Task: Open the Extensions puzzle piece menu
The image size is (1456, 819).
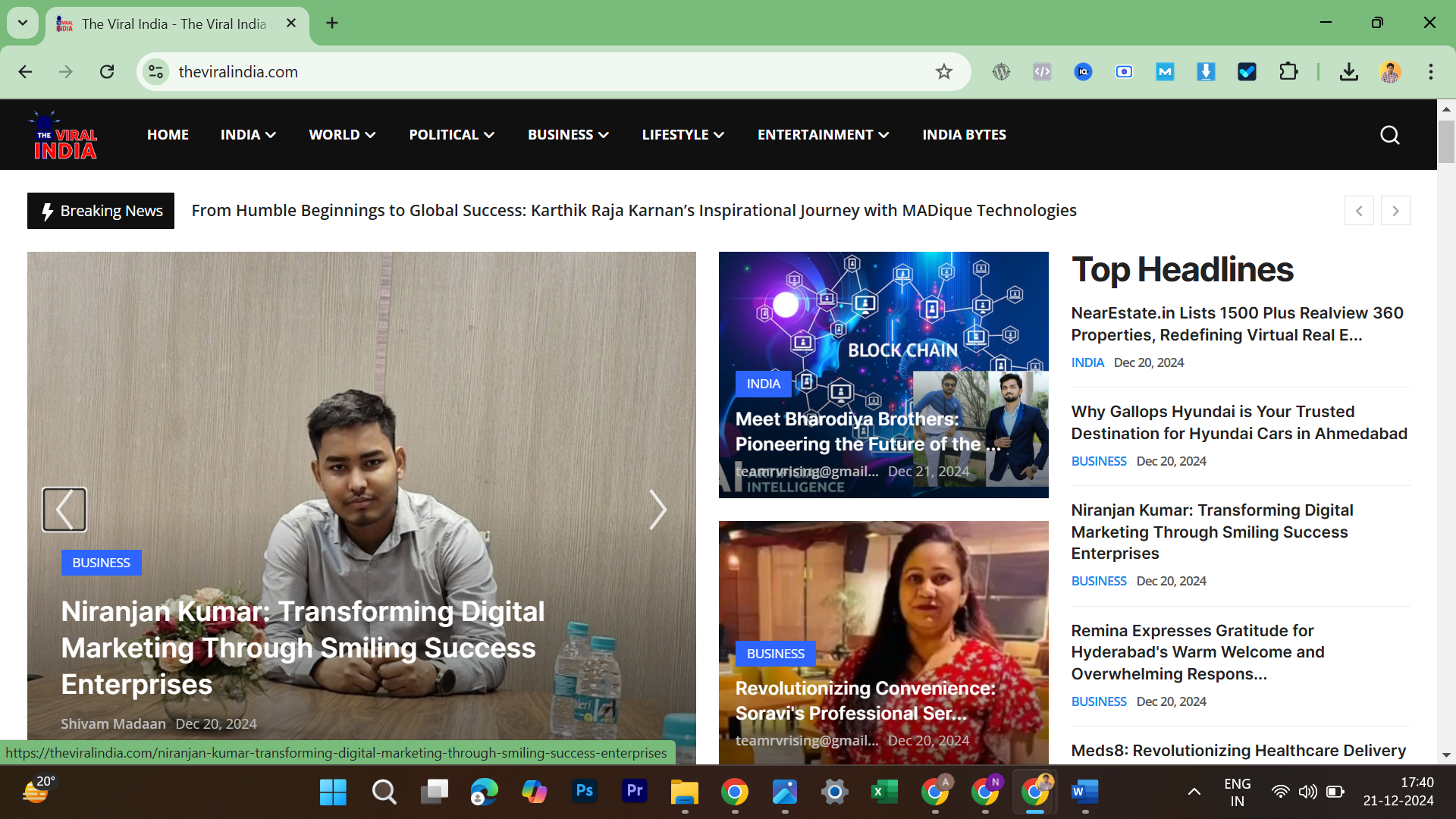Action: pos(1288,72)
